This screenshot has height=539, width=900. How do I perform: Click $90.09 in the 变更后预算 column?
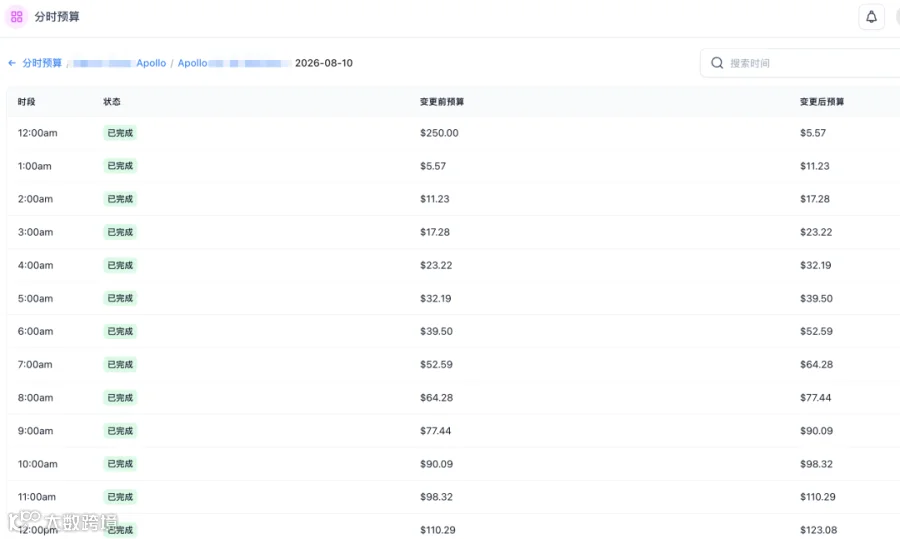click(x=816, y=431)
